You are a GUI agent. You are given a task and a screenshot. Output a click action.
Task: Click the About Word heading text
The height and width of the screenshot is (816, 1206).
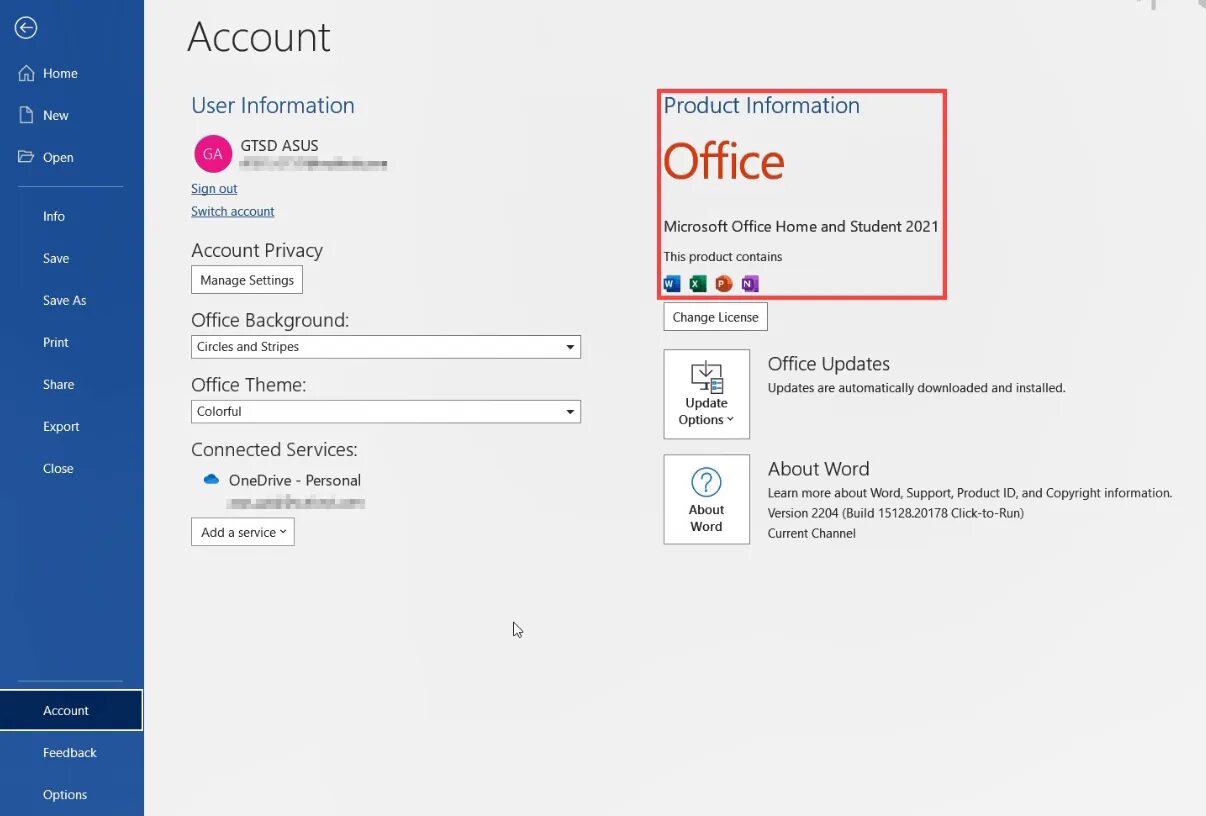[x=819, y=469]
